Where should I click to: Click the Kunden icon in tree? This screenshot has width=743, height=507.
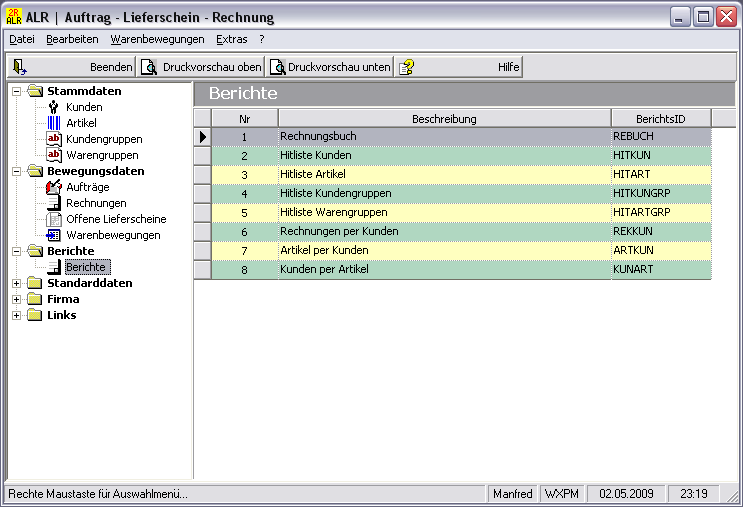point(54,107)
